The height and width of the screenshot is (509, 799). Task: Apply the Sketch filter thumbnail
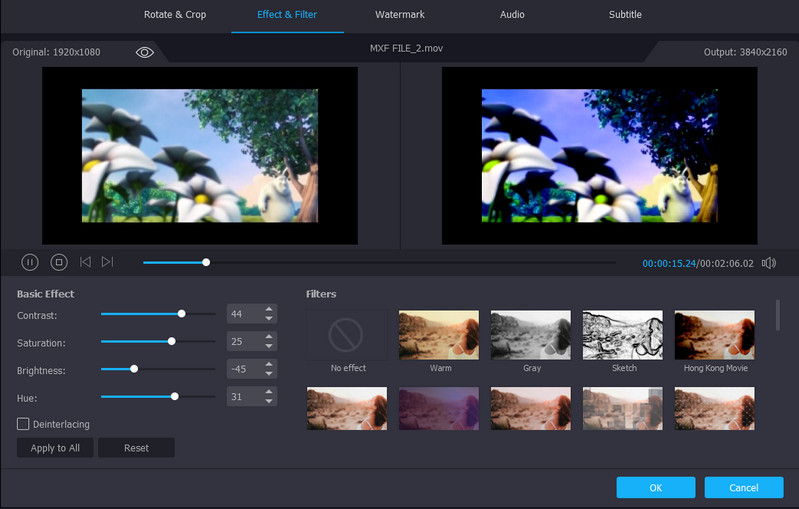pyautogui.click(x=623, y=334)
